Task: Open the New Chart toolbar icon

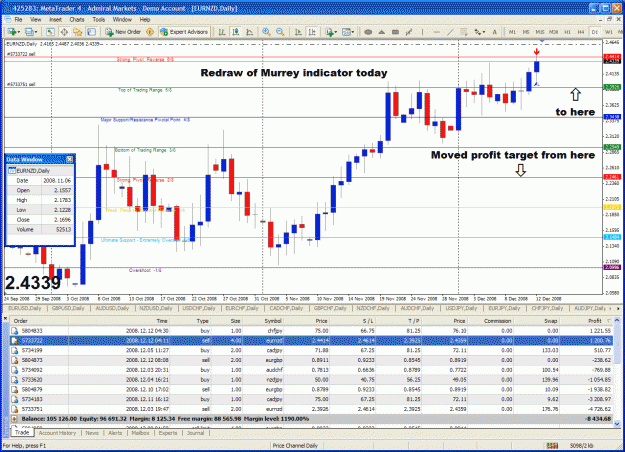Action: tap(13, 32)
